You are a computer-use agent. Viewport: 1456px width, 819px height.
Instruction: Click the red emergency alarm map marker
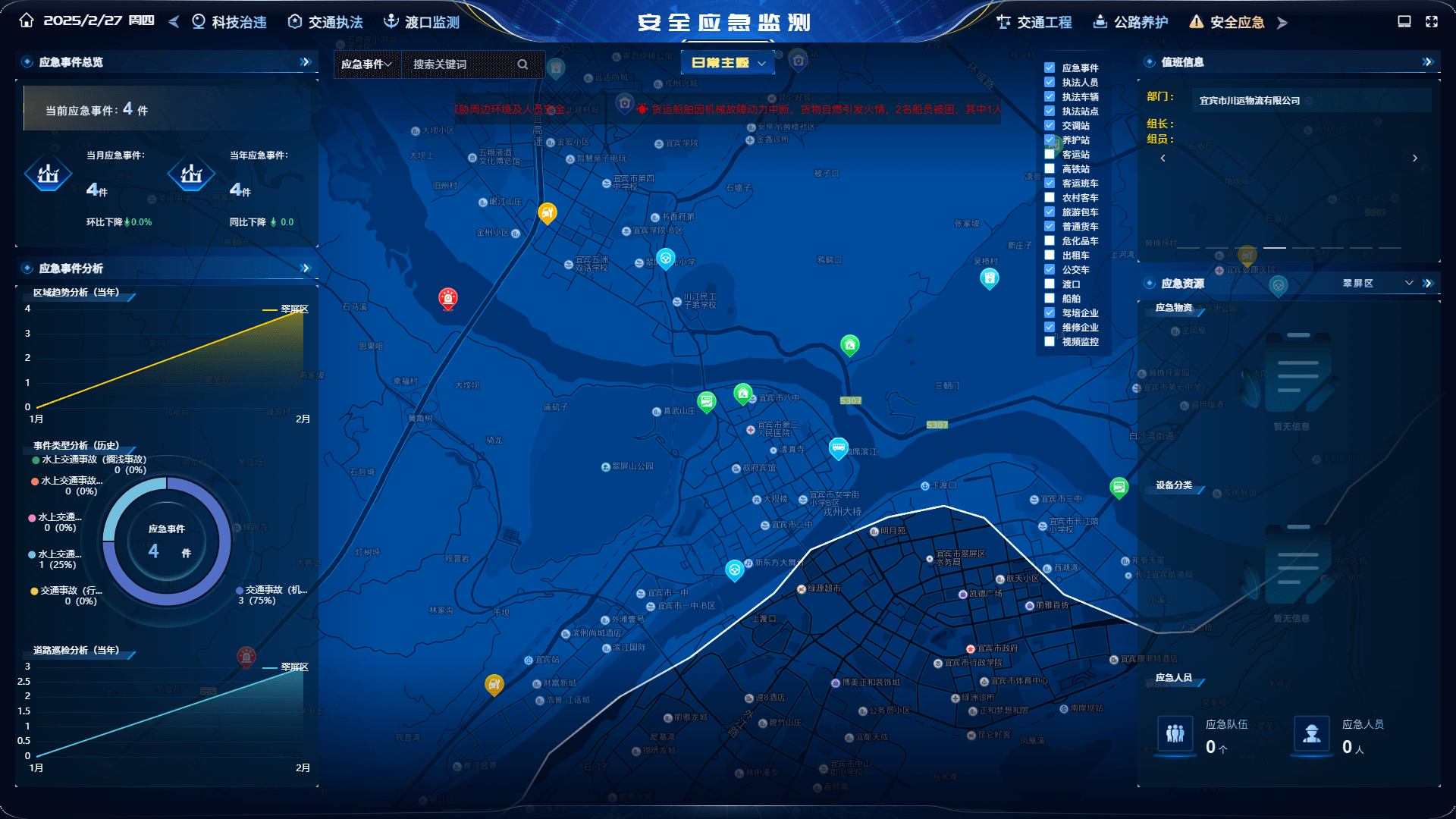pyautogui.click(x=448, y=298)
